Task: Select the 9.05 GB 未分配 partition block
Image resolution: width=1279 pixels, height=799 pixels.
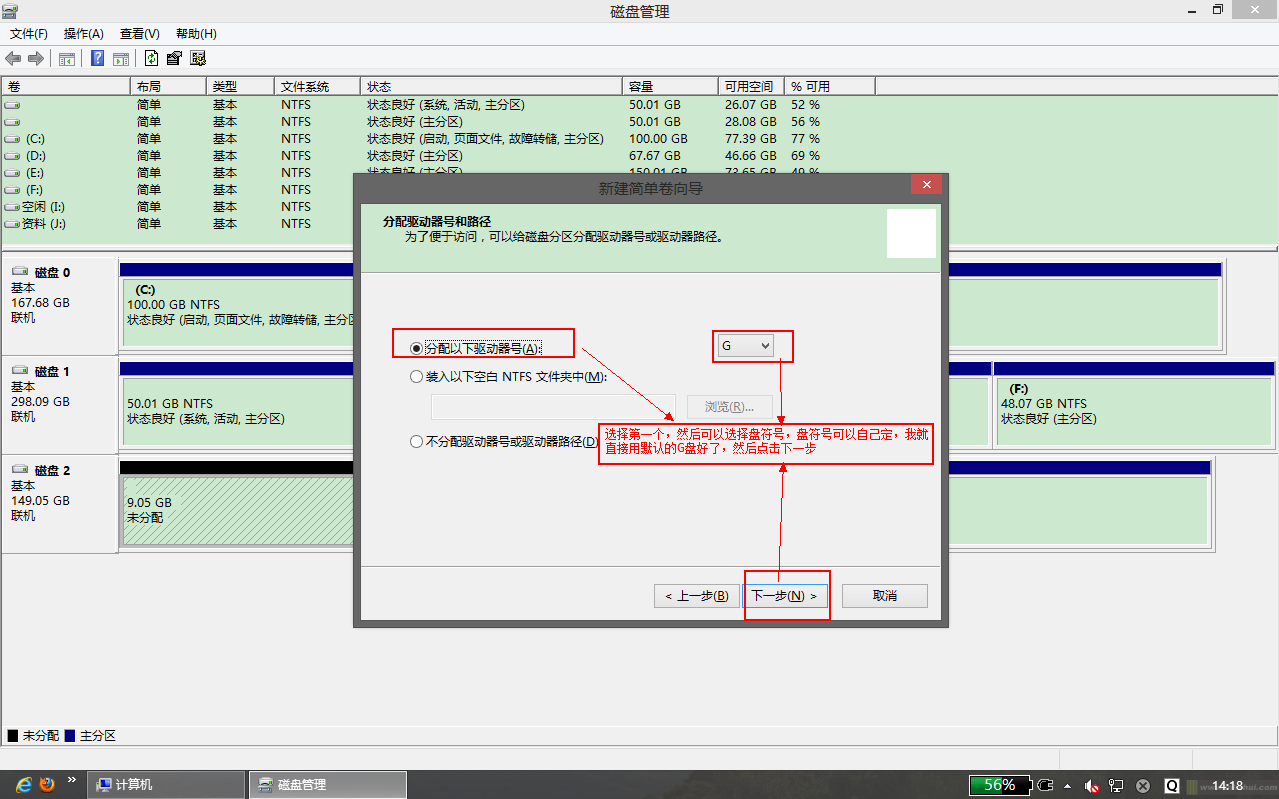Action: click(x=238, y=511)
